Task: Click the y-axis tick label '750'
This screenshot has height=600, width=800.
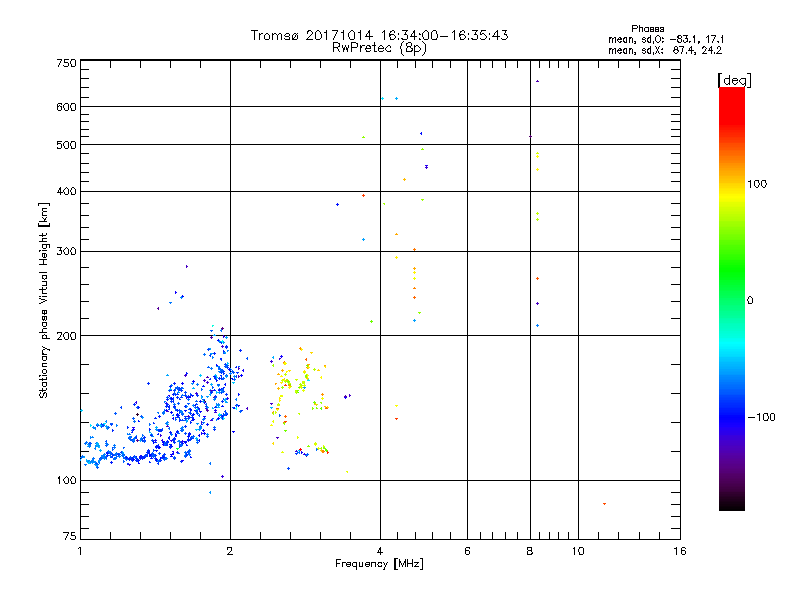Action: 66,63
